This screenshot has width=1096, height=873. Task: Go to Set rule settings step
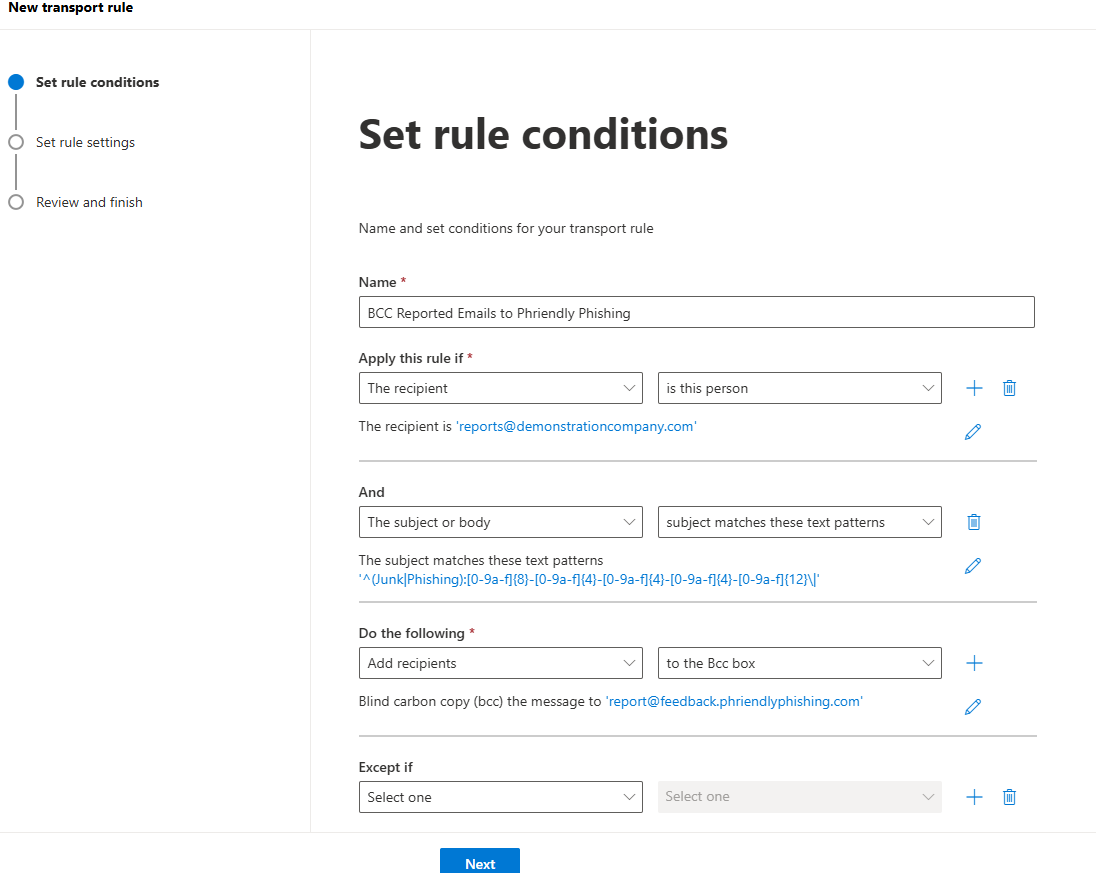(x=85, y=142)
